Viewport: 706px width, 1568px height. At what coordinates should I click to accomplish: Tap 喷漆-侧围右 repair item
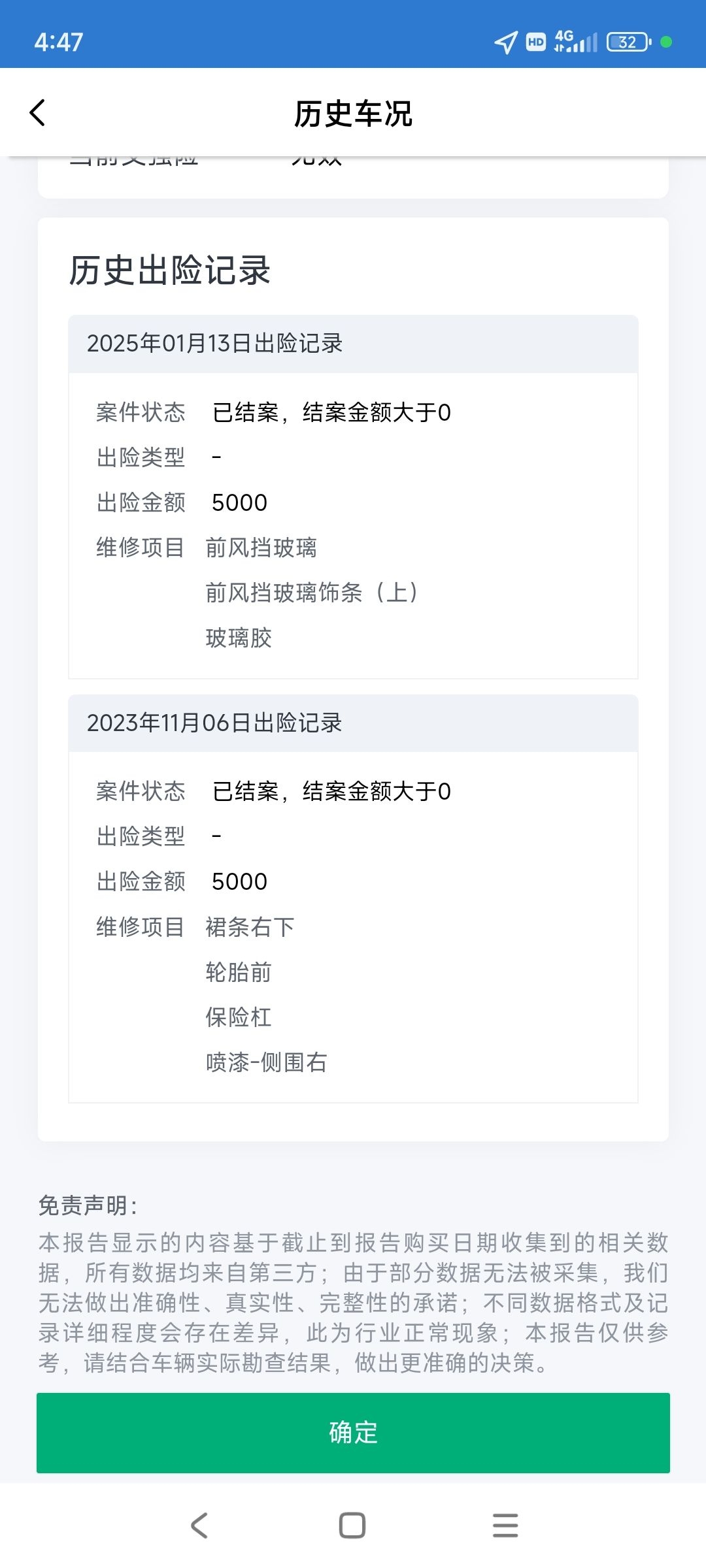(266, 1062)
